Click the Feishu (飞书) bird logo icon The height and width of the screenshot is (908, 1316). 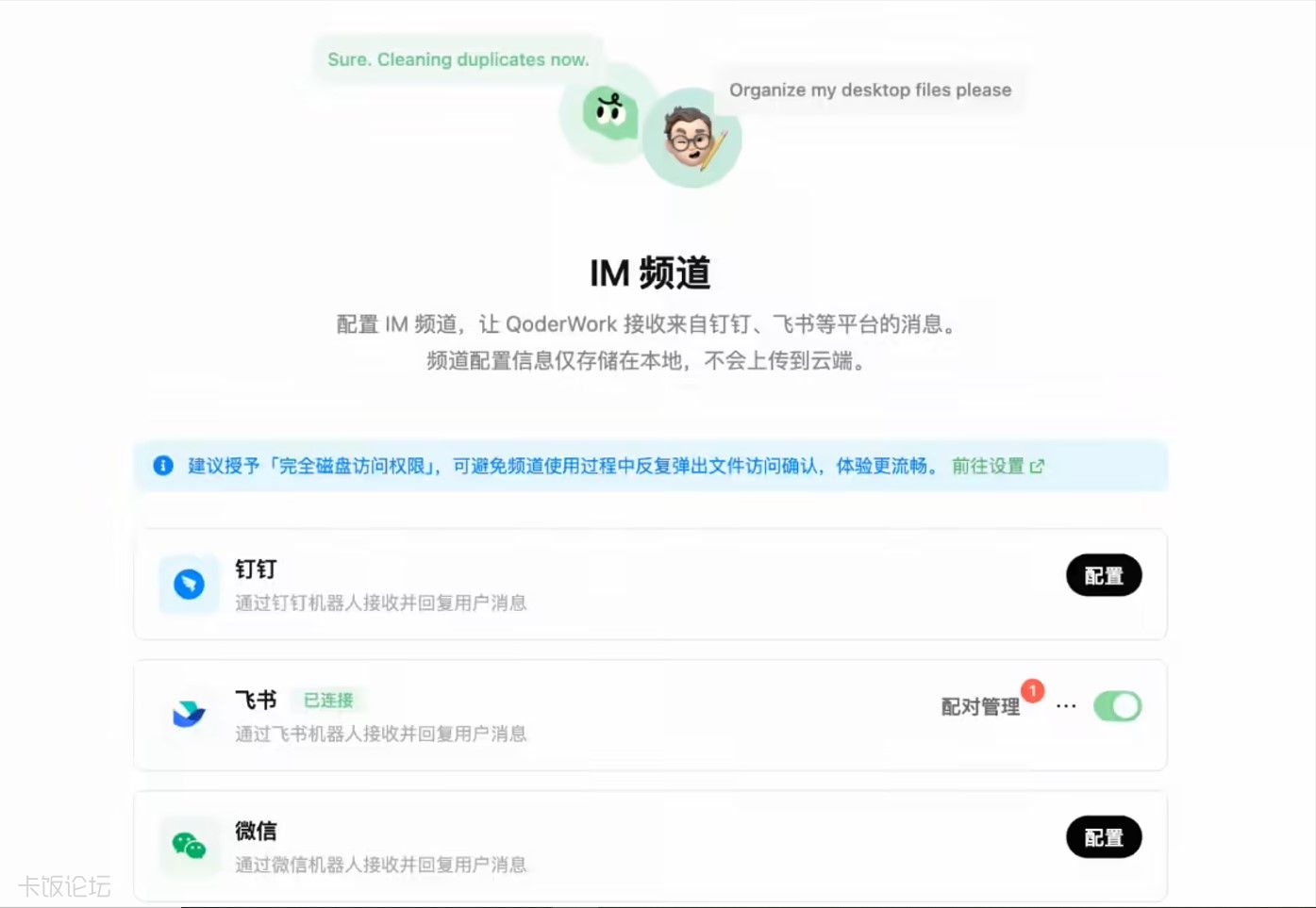click(189, 714)
